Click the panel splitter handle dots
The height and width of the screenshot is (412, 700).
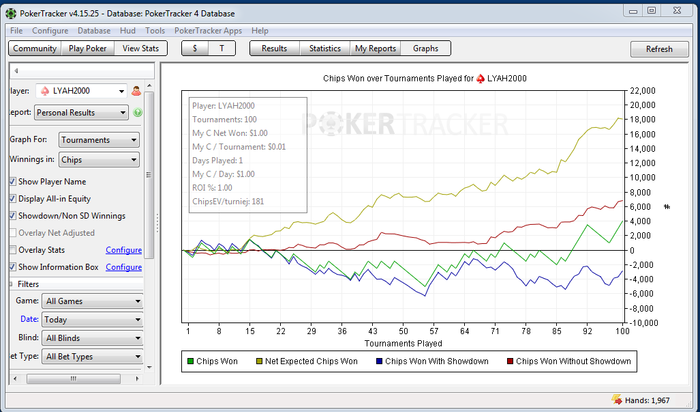coord(157,223)
